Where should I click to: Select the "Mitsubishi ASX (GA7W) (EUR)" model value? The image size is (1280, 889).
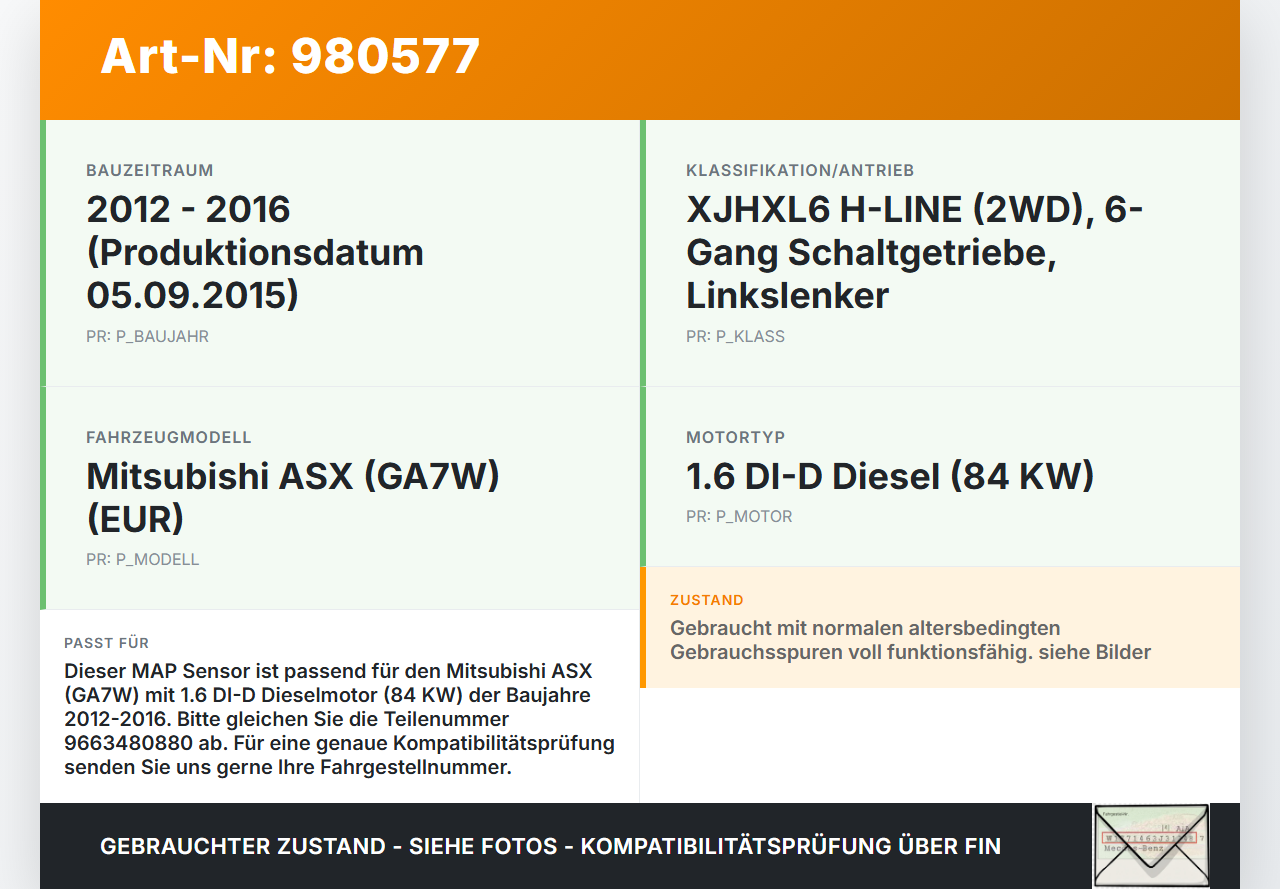tap(293, 497)
